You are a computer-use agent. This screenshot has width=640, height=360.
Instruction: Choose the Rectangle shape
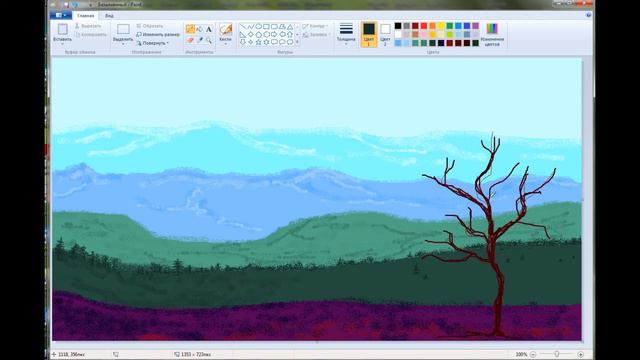point(267,27)
